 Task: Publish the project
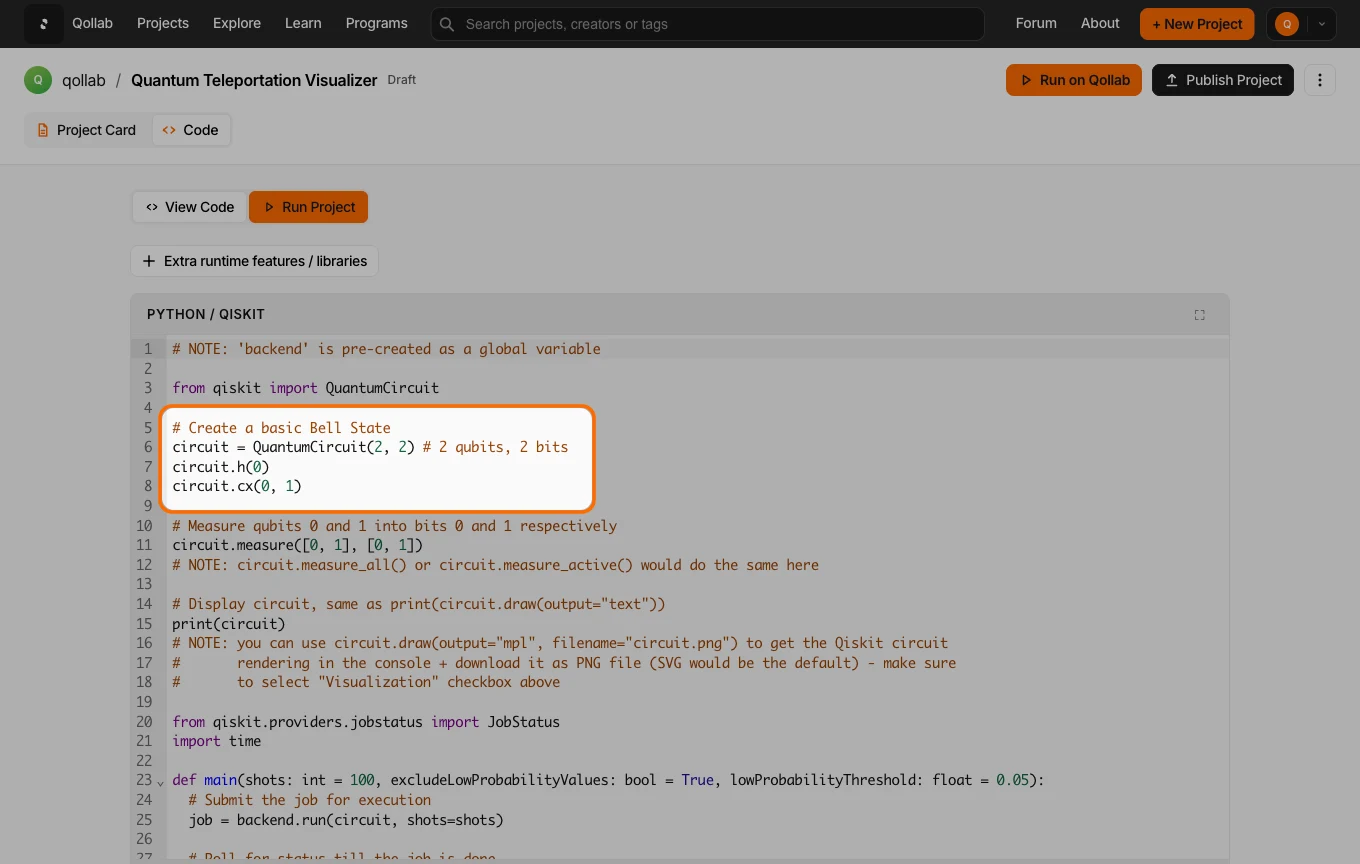pyautogui.click(x=1223, y=80)
